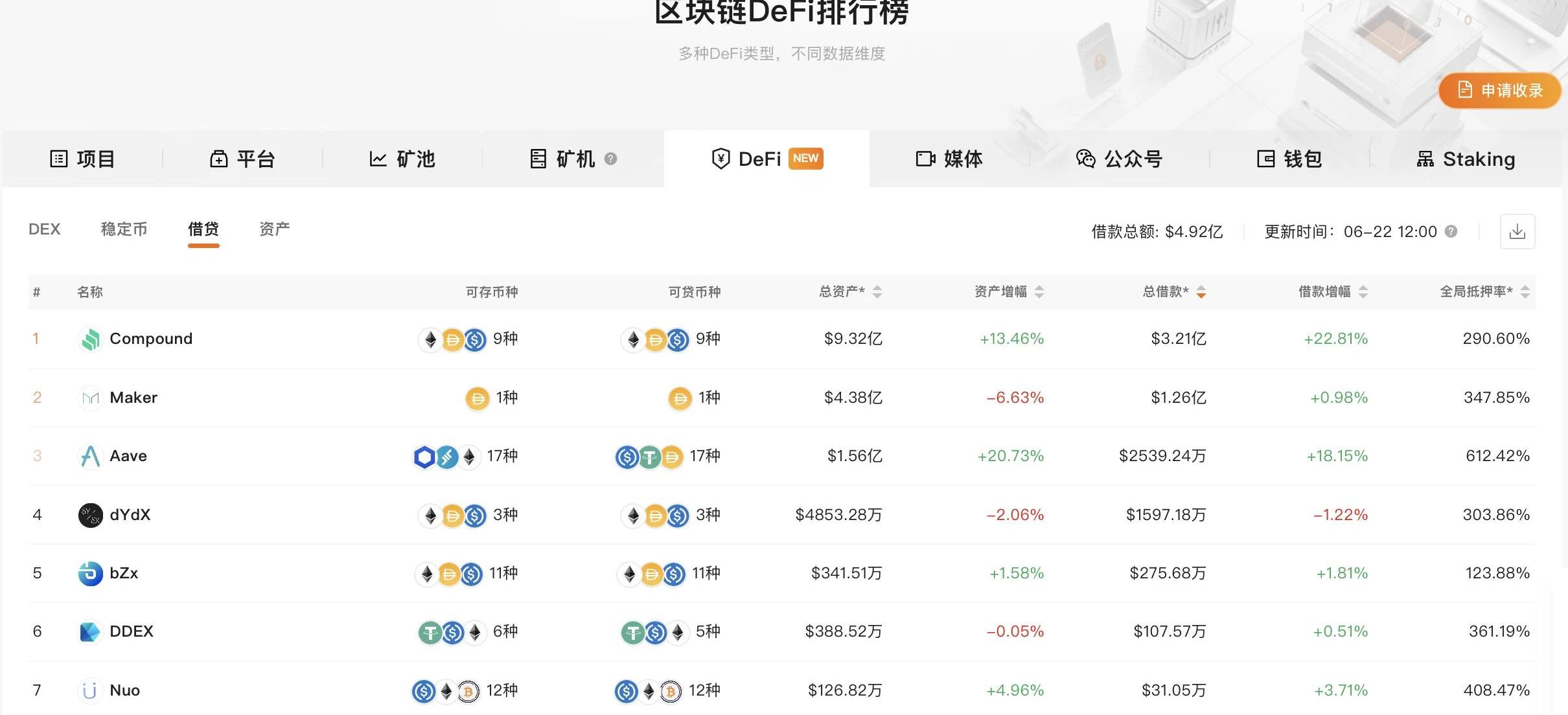Click help icon beside 更新时间
This screenshot has height=715, width=1568.
[x=1451, y=231]
